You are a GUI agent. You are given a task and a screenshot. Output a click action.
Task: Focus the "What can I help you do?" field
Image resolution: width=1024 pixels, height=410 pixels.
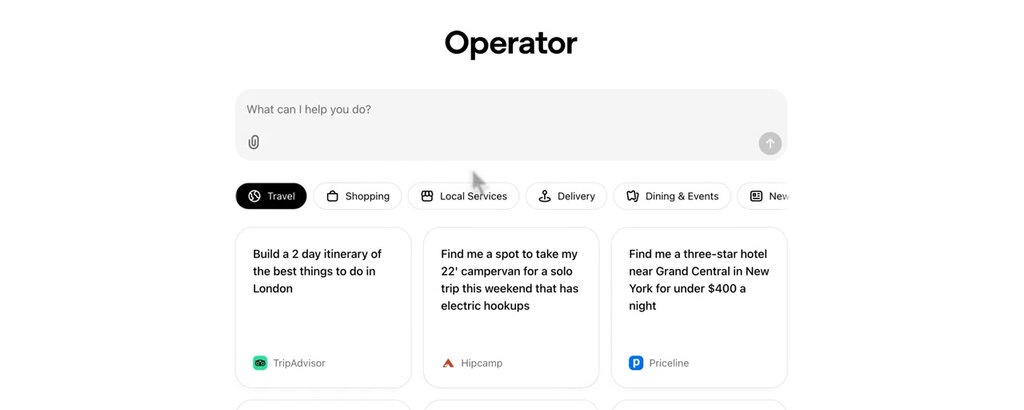511,110
